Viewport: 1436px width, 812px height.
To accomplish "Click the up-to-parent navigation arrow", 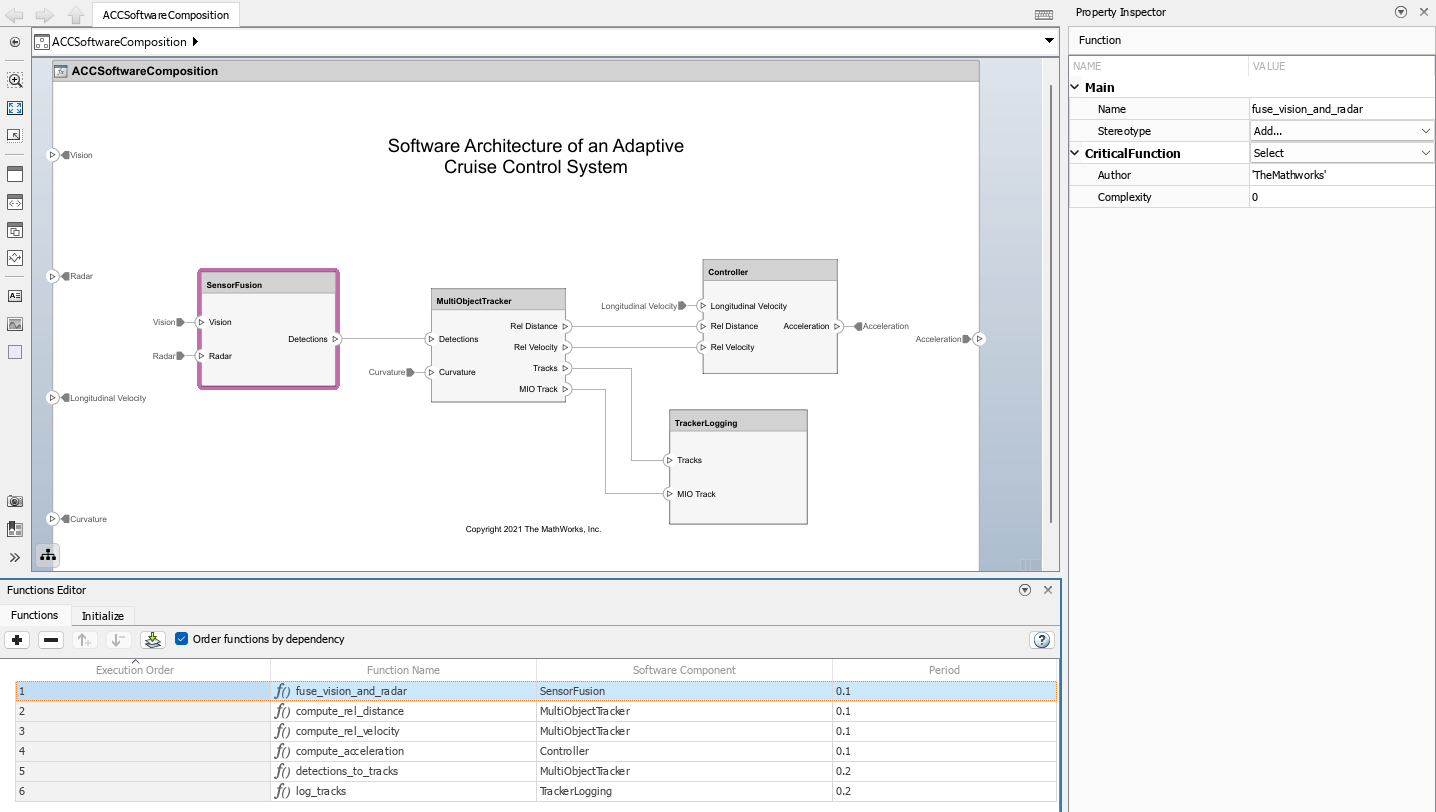I will pos(76,14).
